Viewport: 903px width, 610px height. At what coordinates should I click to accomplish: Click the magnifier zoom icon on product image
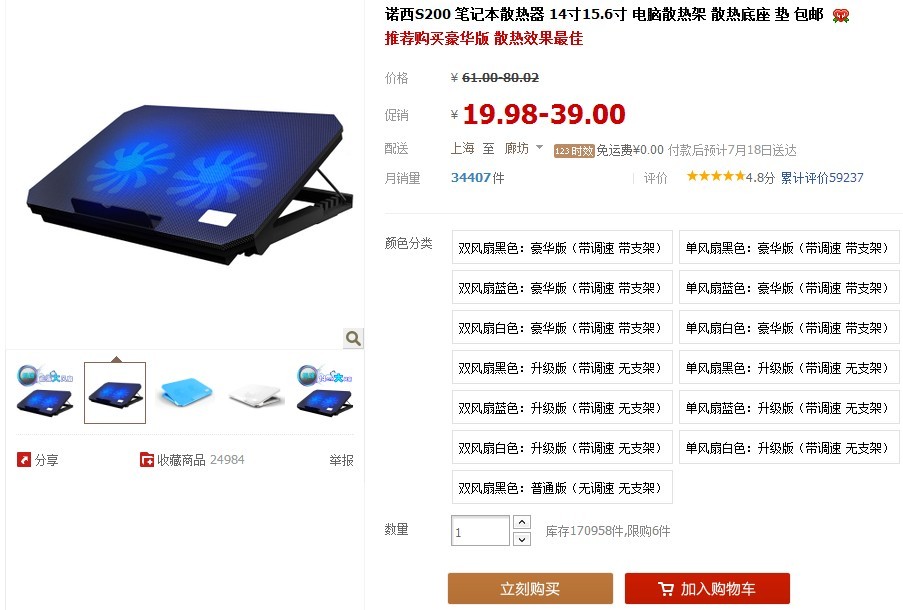tap(353, 338)
